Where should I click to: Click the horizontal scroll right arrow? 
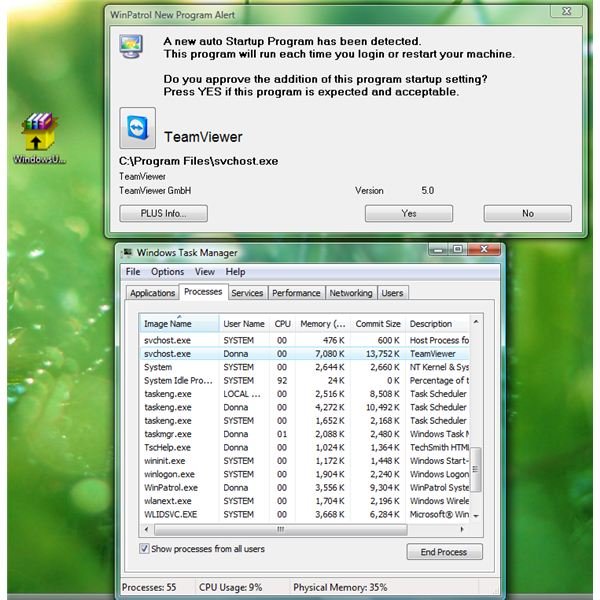coord(462,530)
